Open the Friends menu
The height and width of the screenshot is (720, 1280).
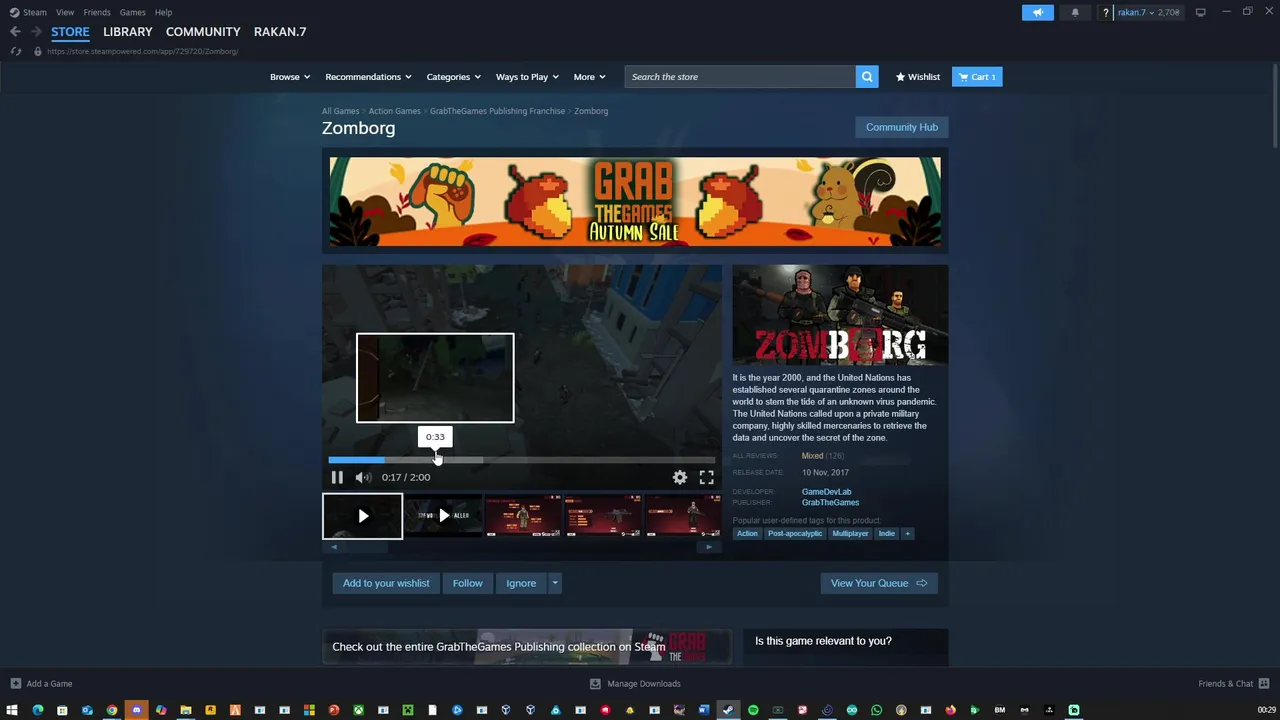(97, 12)
